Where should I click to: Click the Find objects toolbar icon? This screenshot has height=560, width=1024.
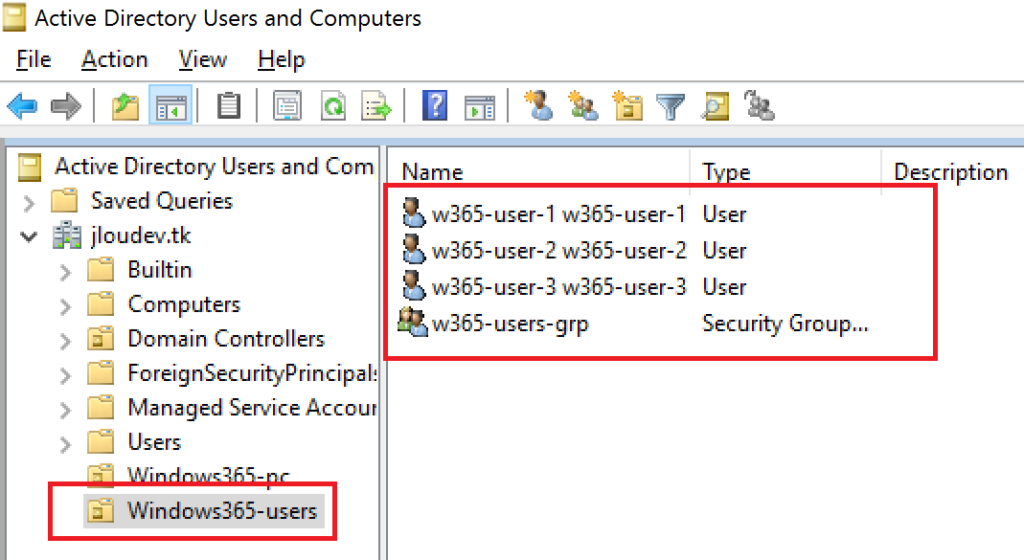(x=715, y=106)
